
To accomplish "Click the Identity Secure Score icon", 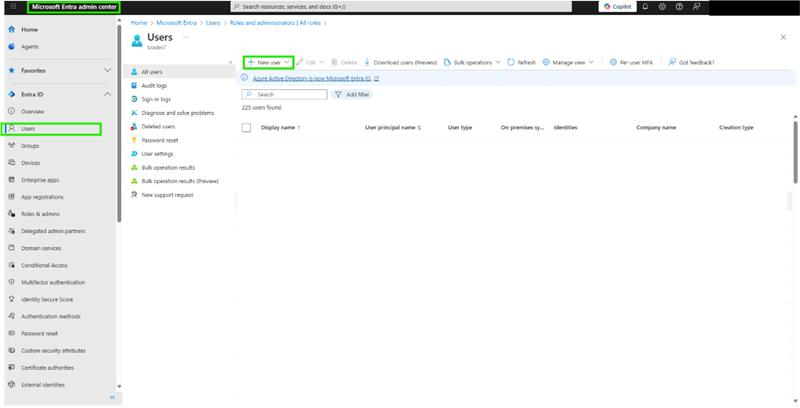I will 12,299.
